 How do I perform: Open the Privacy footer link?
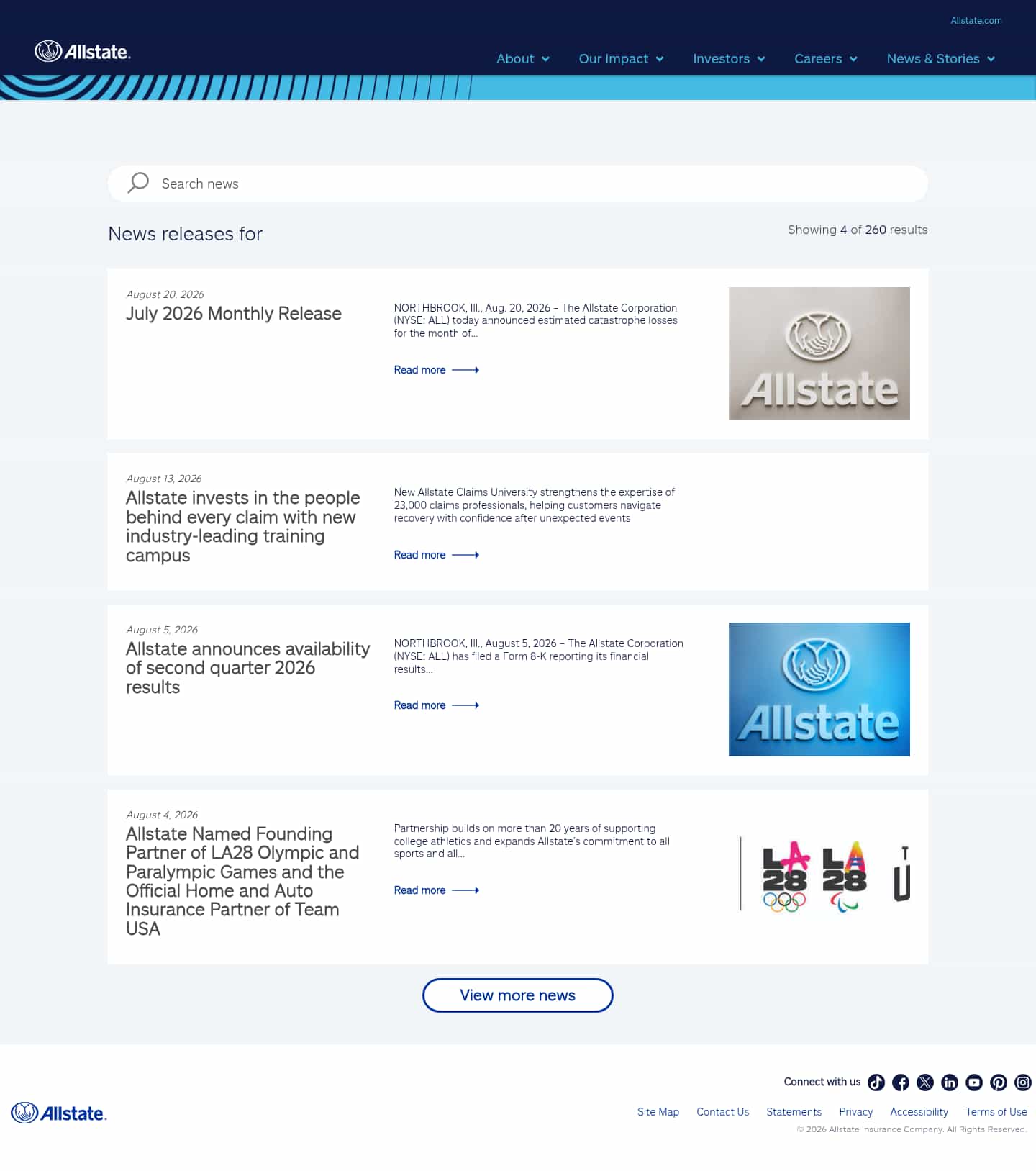(855, 1112)
